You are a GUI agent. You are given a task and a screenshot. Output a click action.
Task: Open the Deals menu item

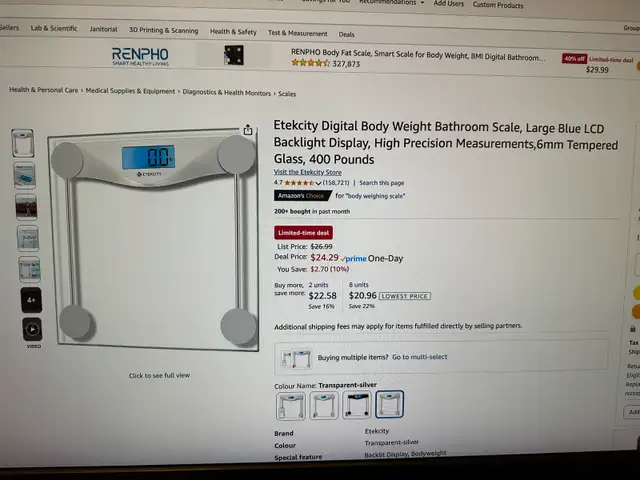click(347, 34)
